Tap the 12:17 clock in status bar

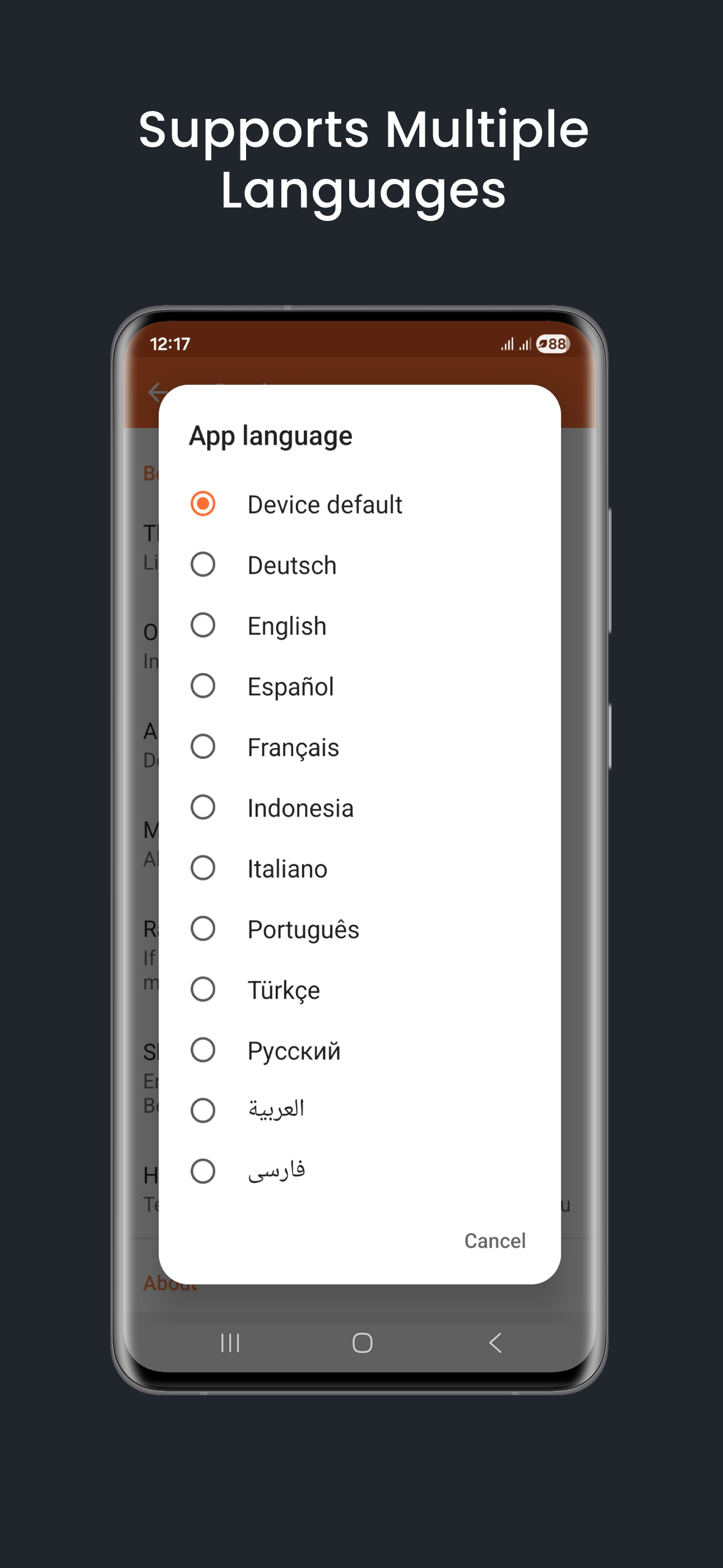[x=170, y=344]
